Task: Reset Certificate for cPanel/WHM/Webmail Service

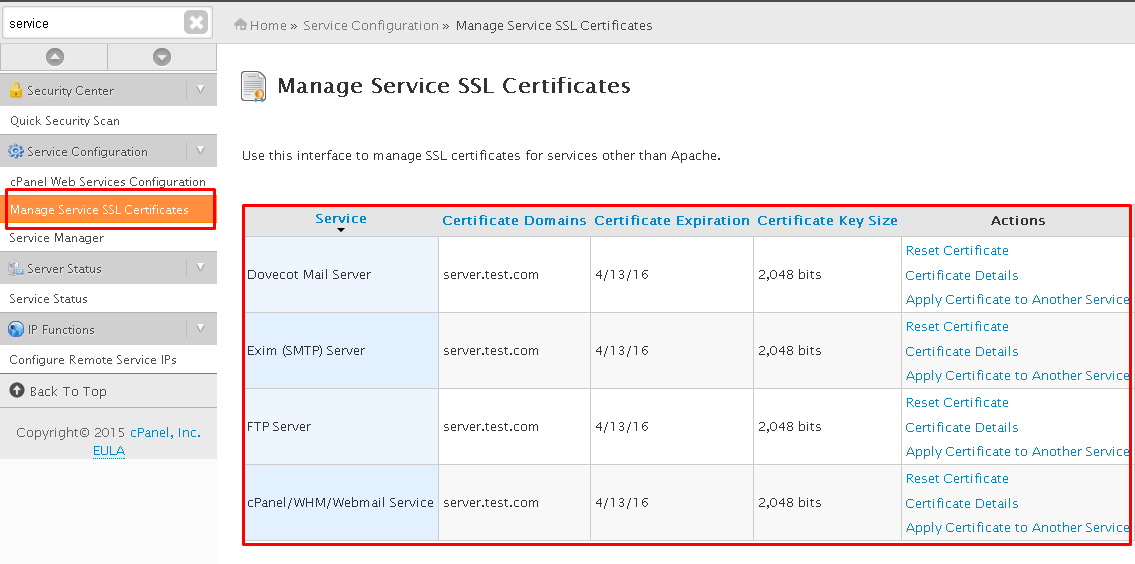Action: click(x=957, y=479)
